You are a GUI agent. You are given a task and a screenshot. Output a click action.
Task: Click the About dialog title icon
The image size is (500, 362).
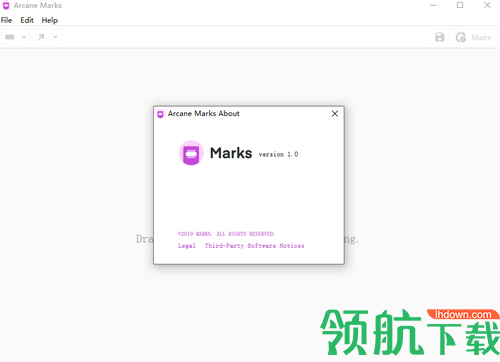(x=160, y=114)
